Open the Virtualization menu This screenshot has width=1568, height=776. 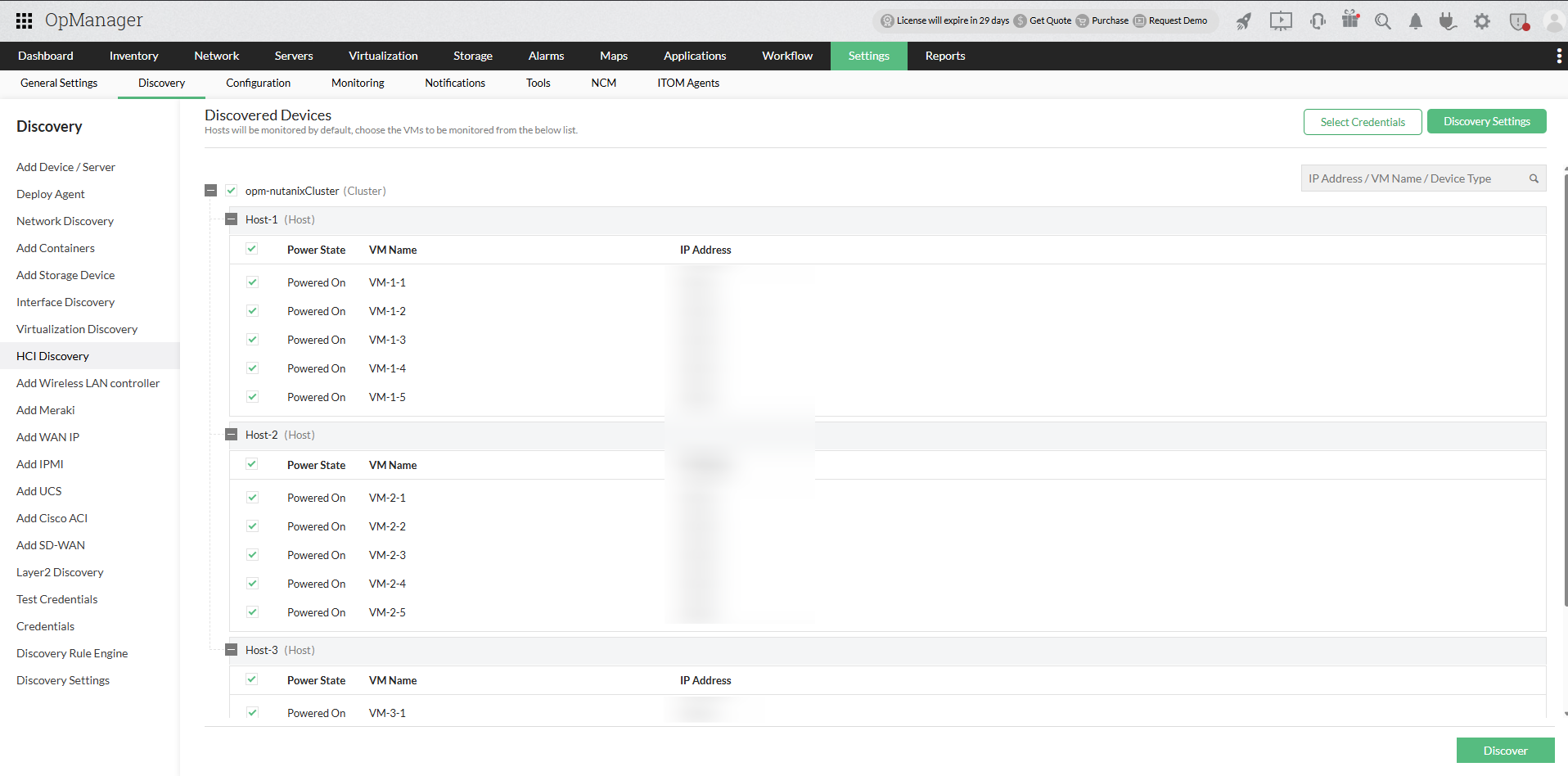[383, 56]
